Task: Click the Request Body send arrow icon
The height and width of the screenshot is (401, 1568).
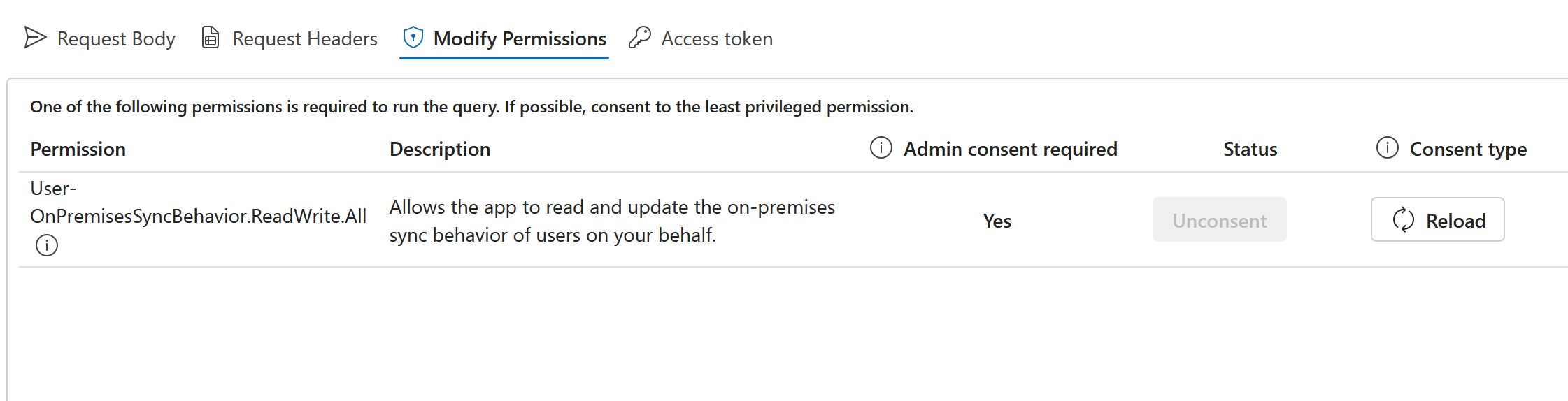Action: point(35,38)
